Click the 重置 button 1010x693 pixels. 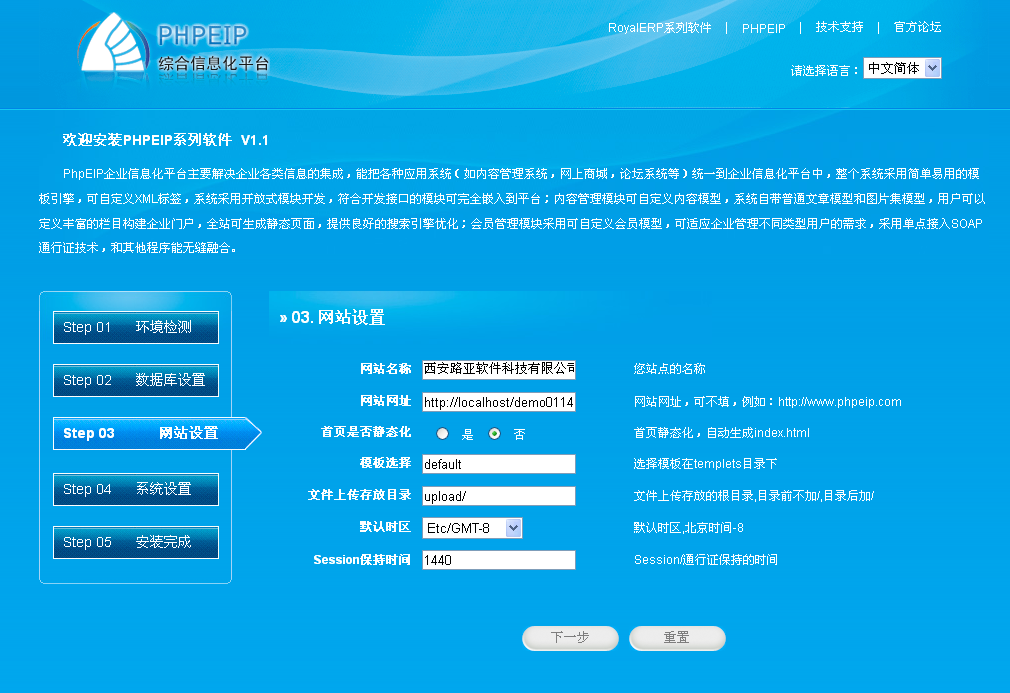[677, 638]
